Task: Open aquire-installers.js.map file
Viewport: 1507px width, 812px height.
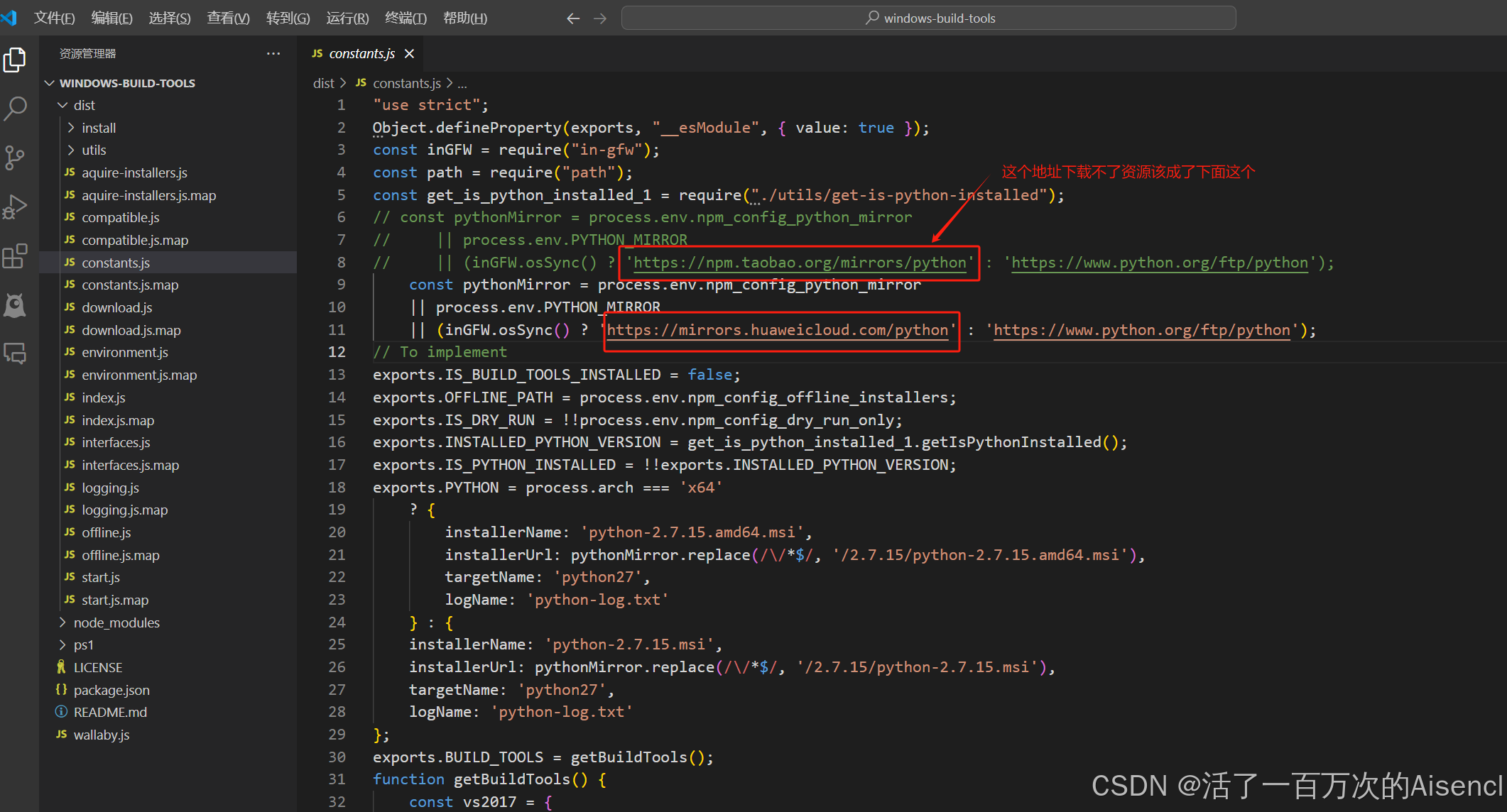Action: point(148,195)
